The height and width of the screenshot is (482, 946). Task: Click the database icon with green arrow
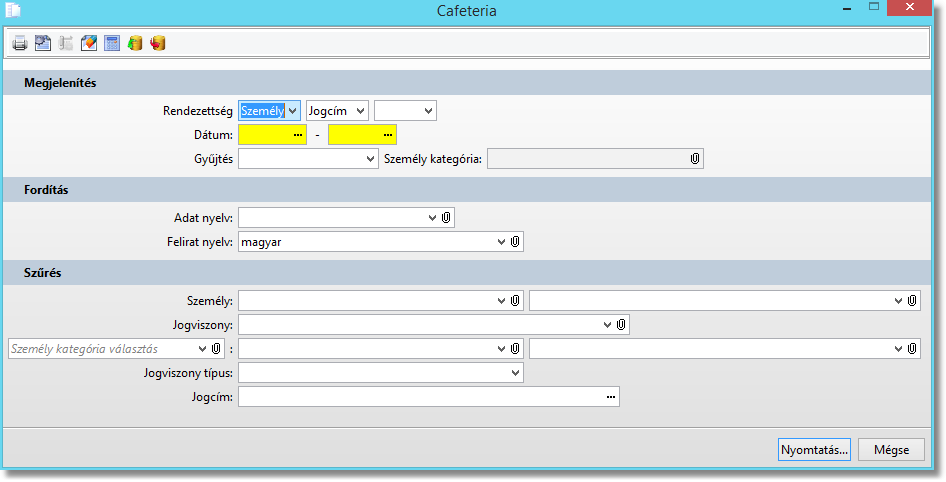pos(135,43)
